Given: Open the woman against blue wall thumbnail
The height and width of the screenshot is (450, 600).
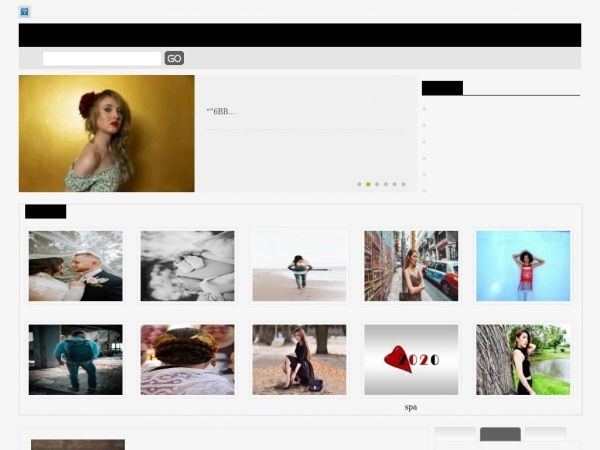Looking at the screenshot, I should pos(523,266).
